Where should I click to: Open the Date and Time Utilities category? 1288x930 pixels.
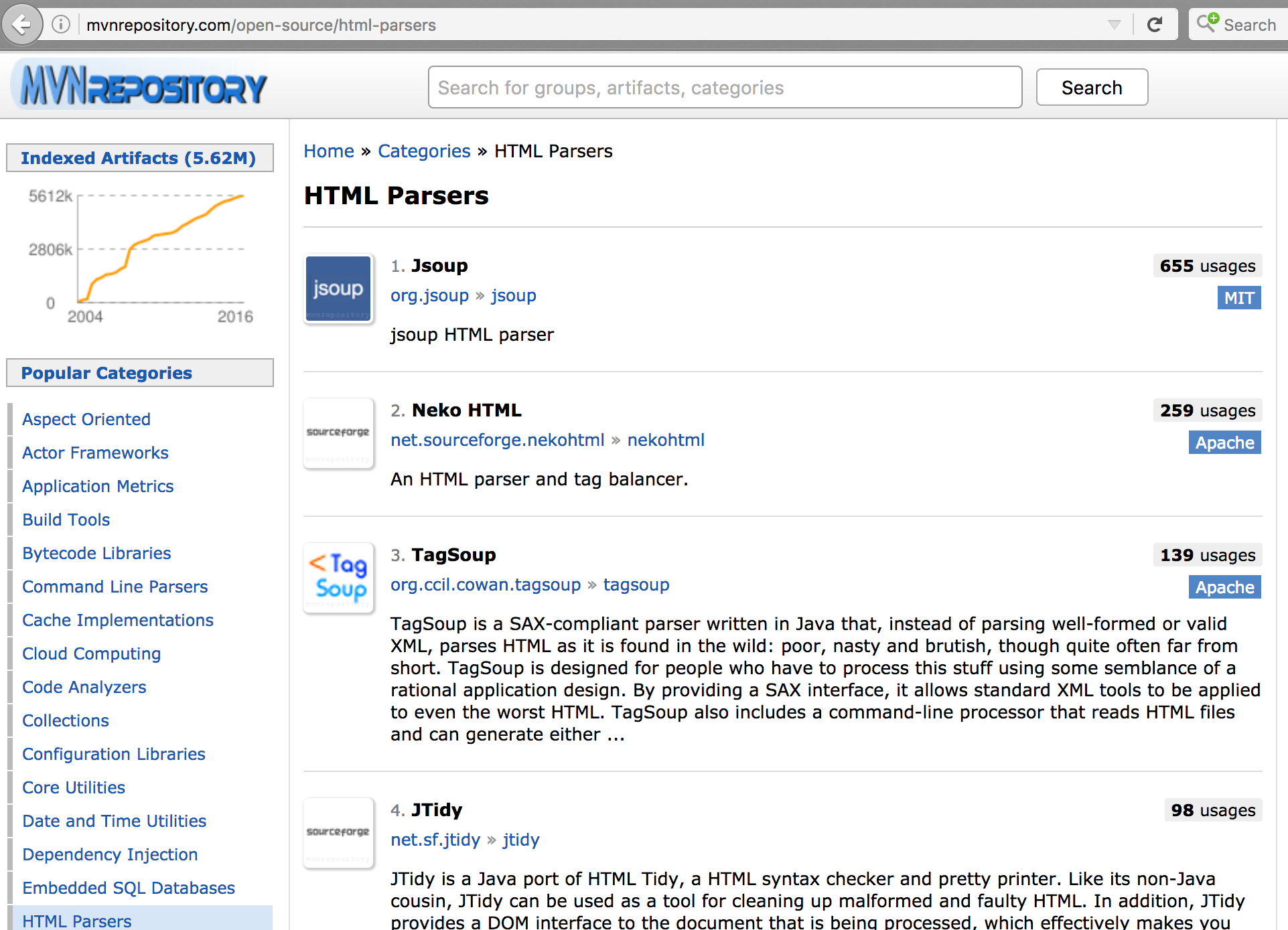(x=115, y=821)
